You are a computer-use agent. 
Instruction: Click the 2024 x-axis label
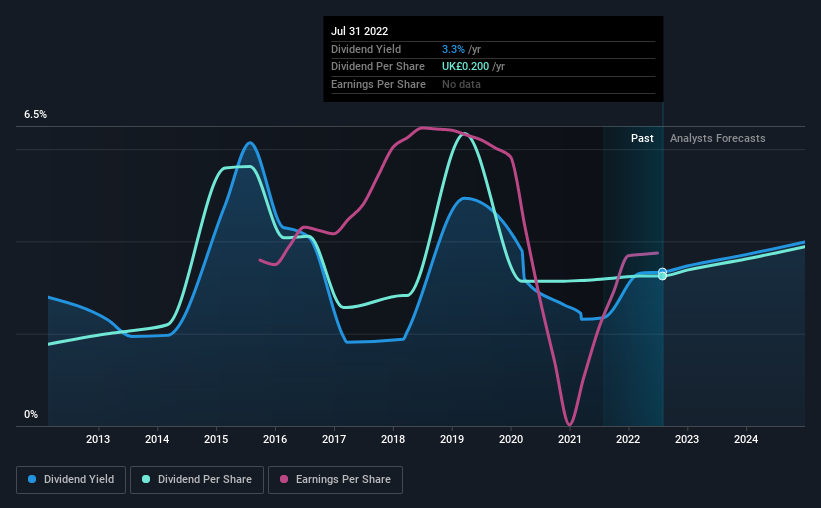(x=746, y=439)
